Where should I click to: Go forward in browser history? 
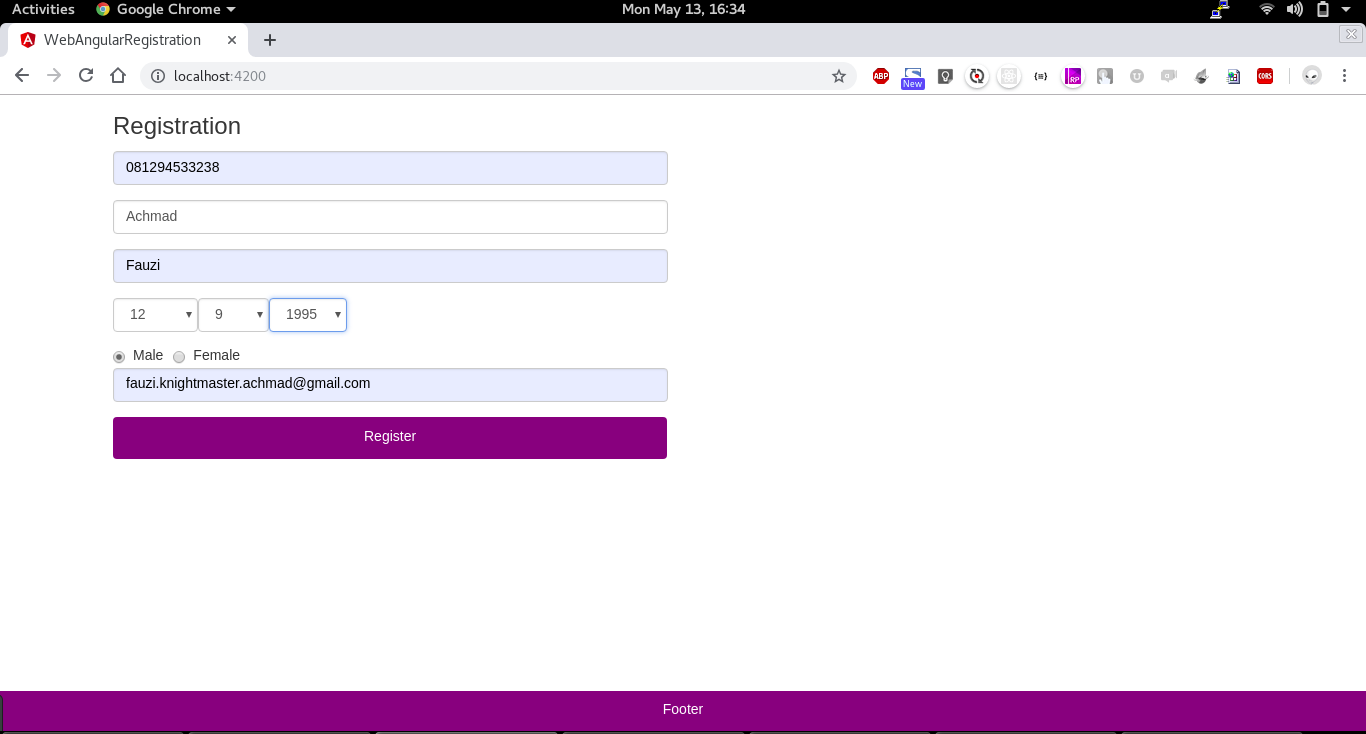point(54,76)
